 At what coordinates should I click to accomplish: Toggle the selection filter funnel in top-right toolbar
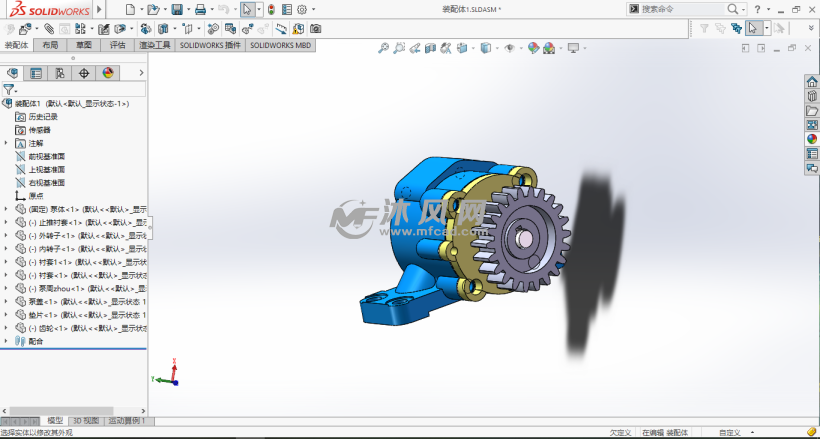[705, 29]
